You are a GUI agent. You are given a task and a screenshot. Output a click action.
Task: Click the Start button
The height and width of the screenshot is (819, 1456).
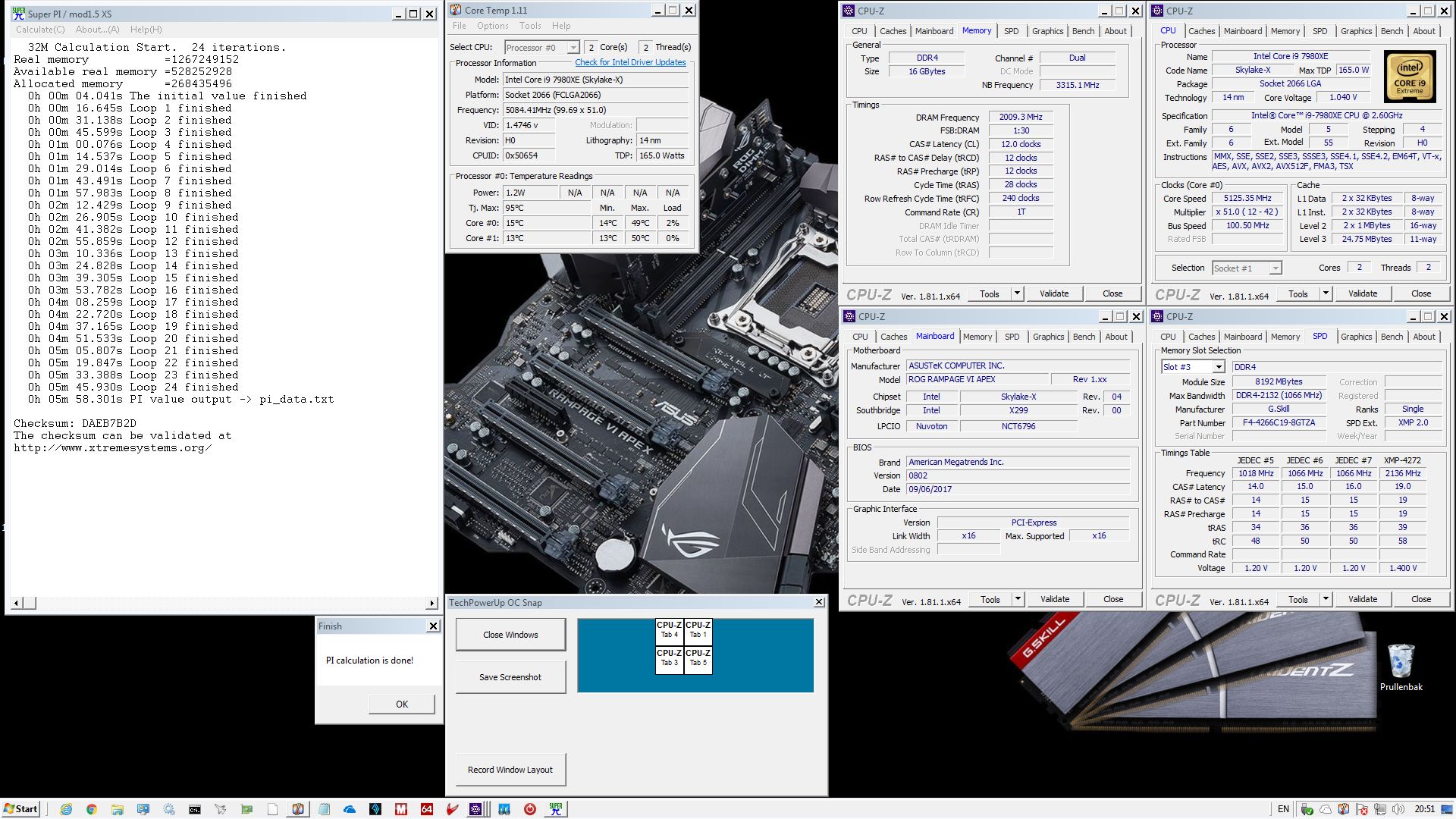coord(21,809)
